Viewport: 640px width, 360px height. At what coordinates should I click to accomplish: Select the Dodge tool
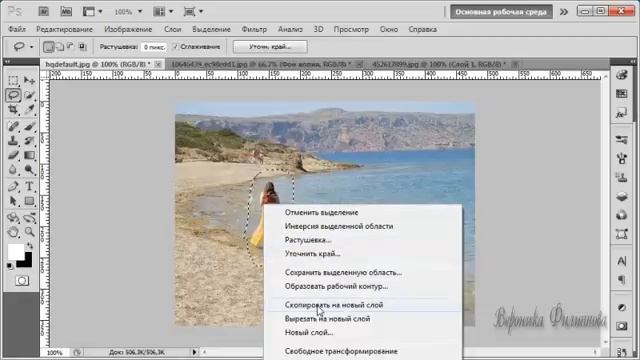[x=29, y=170]
